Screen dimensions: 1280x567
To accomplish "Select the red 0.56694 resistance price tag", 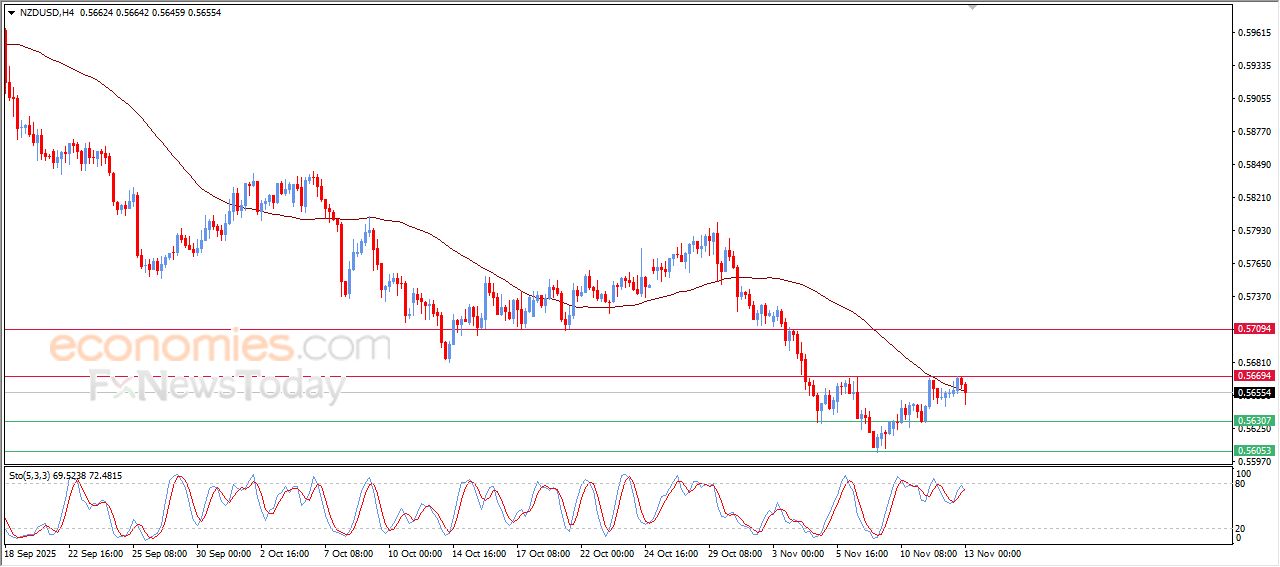I will click(x=1253, y=376).
